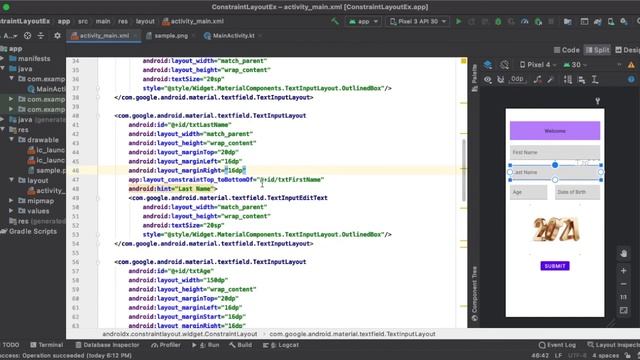Open the TODO tool window
640x360 pixels.
coord(10,345)
